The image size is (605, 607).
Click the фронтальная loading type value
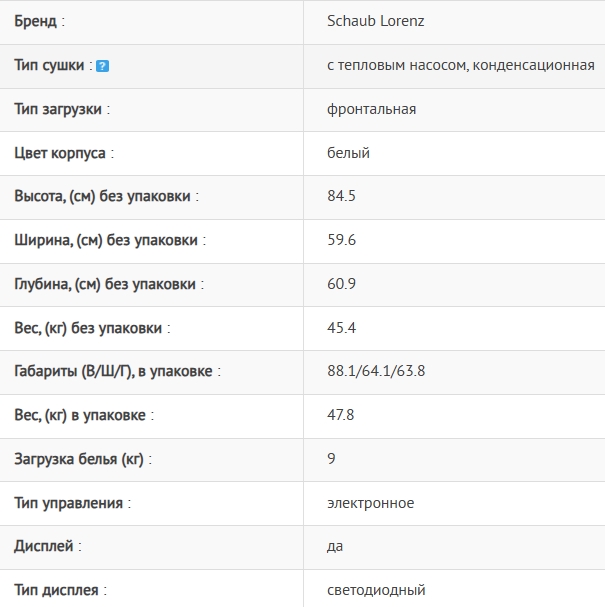pyautogui.click(x=371, y=109)
